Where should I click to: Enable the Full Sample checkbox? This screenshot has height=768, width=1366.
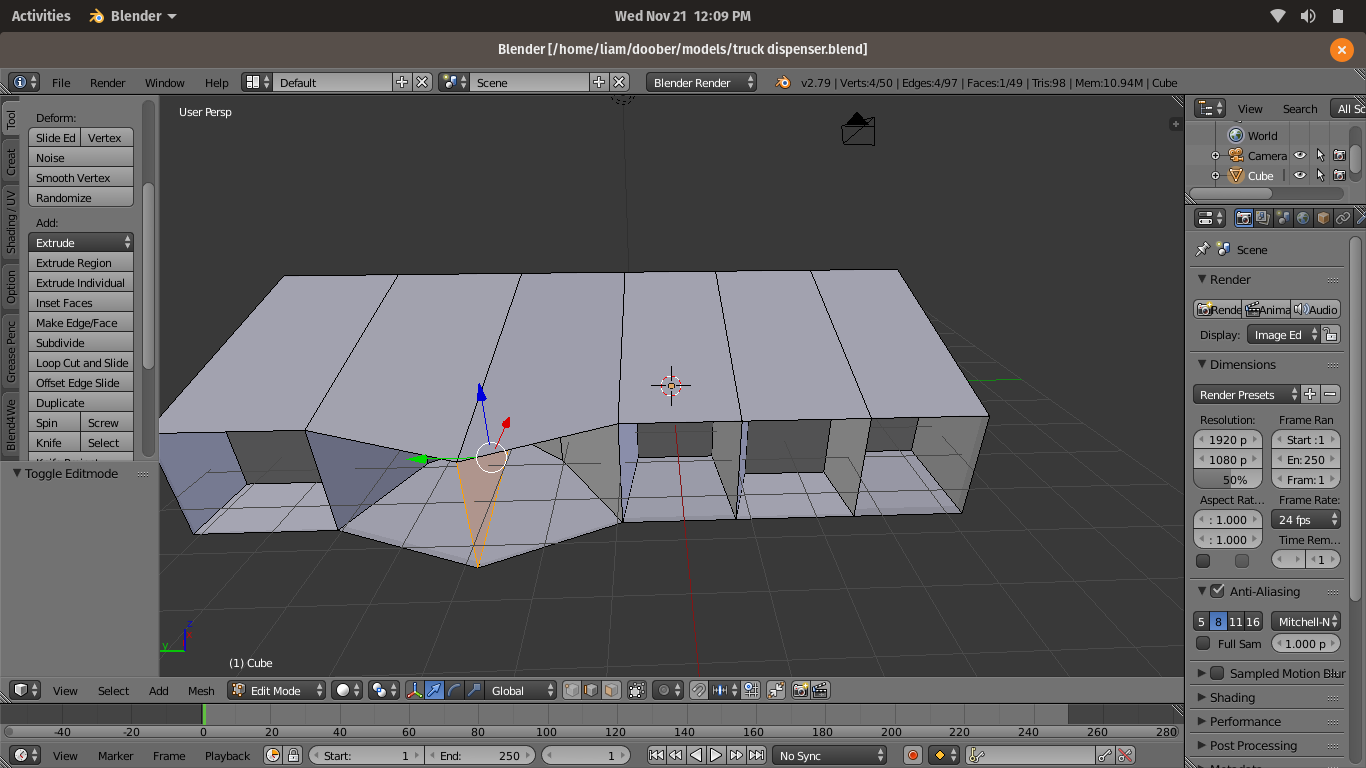click(x=1203, y=644)
